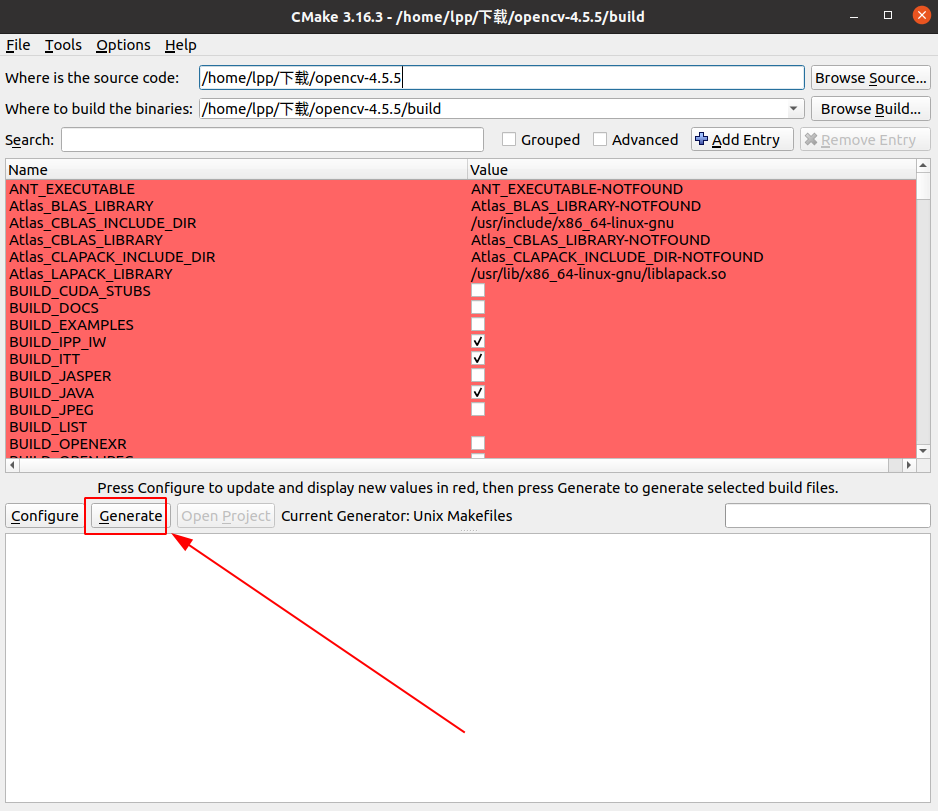Click the Open Project button

[x=226, y=516]
